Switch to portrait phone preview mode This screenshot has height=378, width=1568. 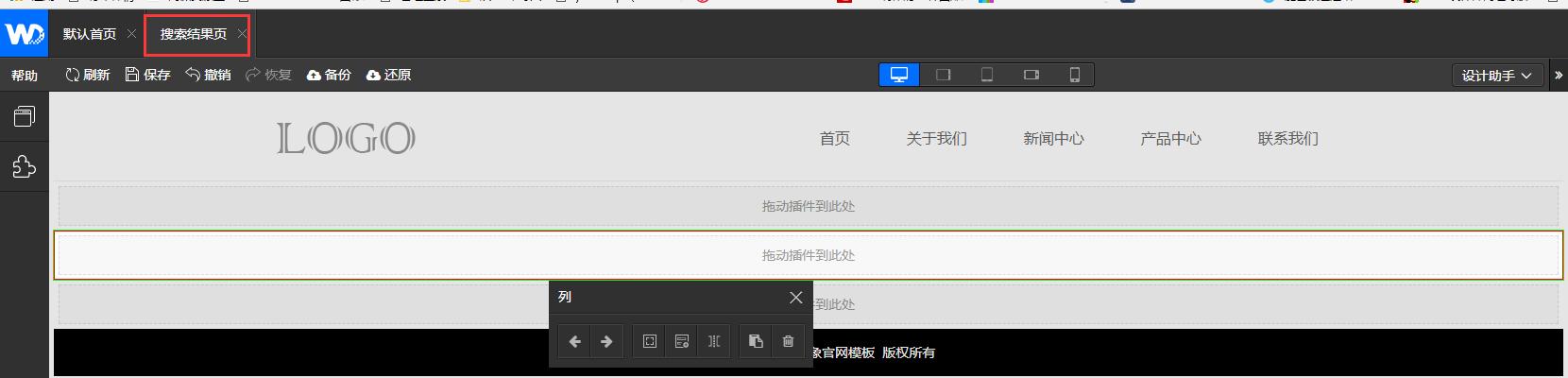click(1075, 75)
